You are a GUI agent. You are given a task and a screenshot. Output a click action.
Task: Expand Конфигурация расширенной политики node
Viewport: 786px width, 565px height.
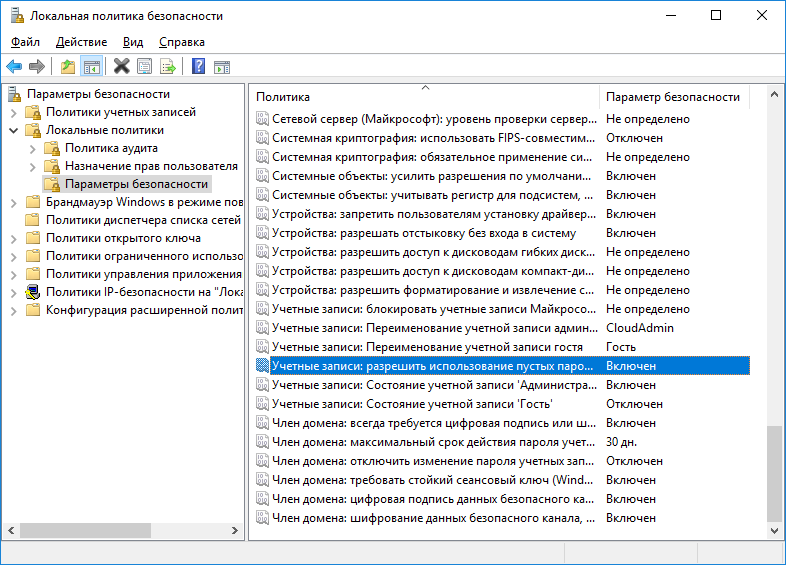pos(14,311)
